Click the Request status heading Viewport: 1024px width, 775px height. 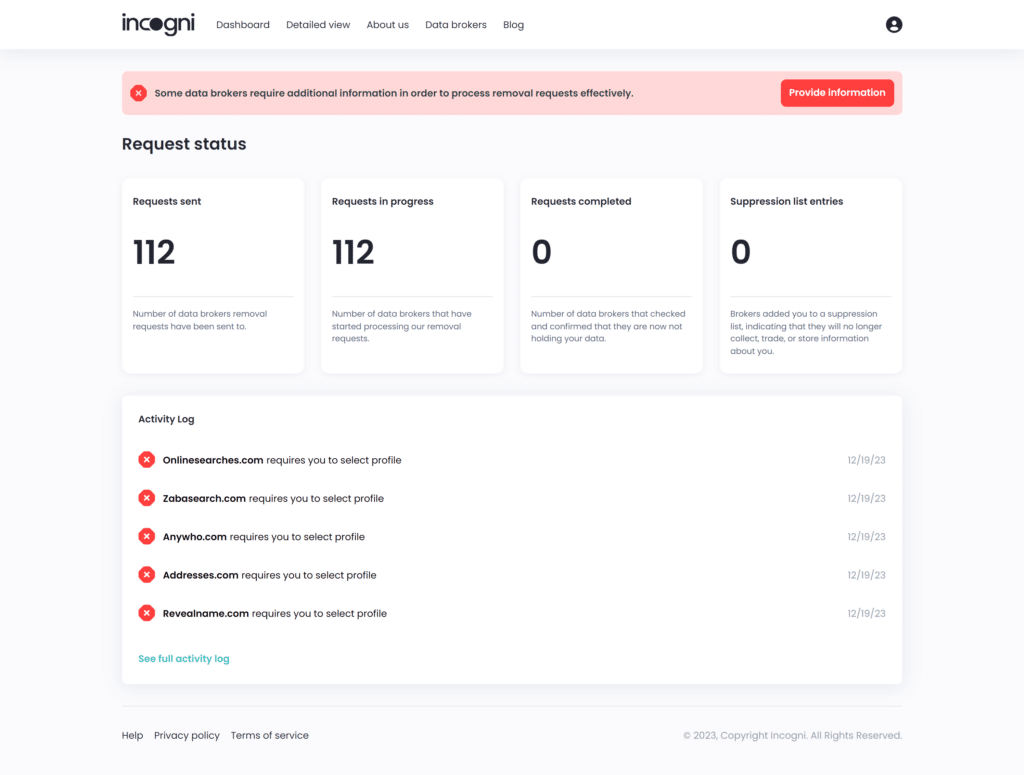(x=184, y=144)
